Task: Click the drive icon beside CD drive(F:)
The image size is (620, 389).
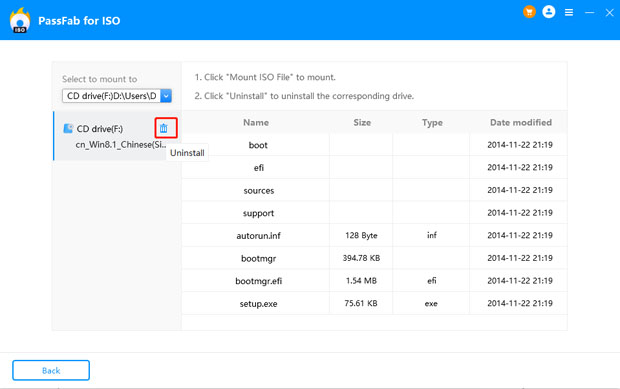Action: (x=68, y=128)
